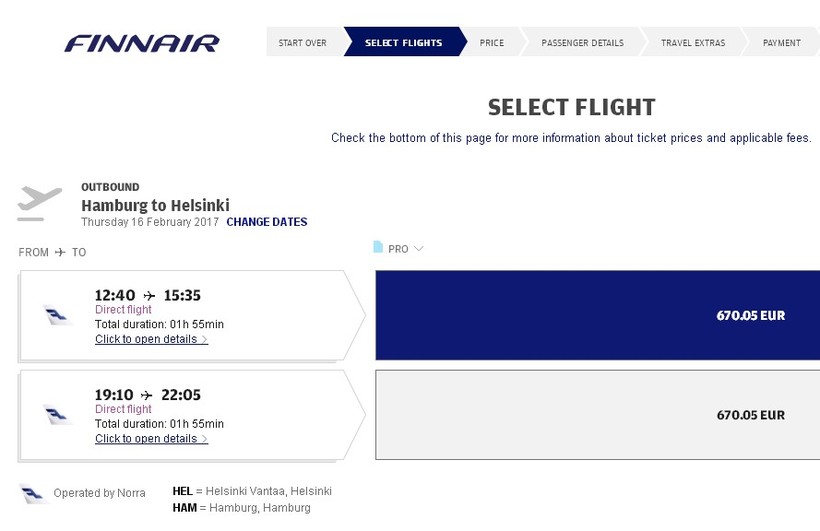The height and width of the screenshot is (531, 820).
Task: Select the 670.05 EUR fare for 12:40 flight
Action: point(597,315)
